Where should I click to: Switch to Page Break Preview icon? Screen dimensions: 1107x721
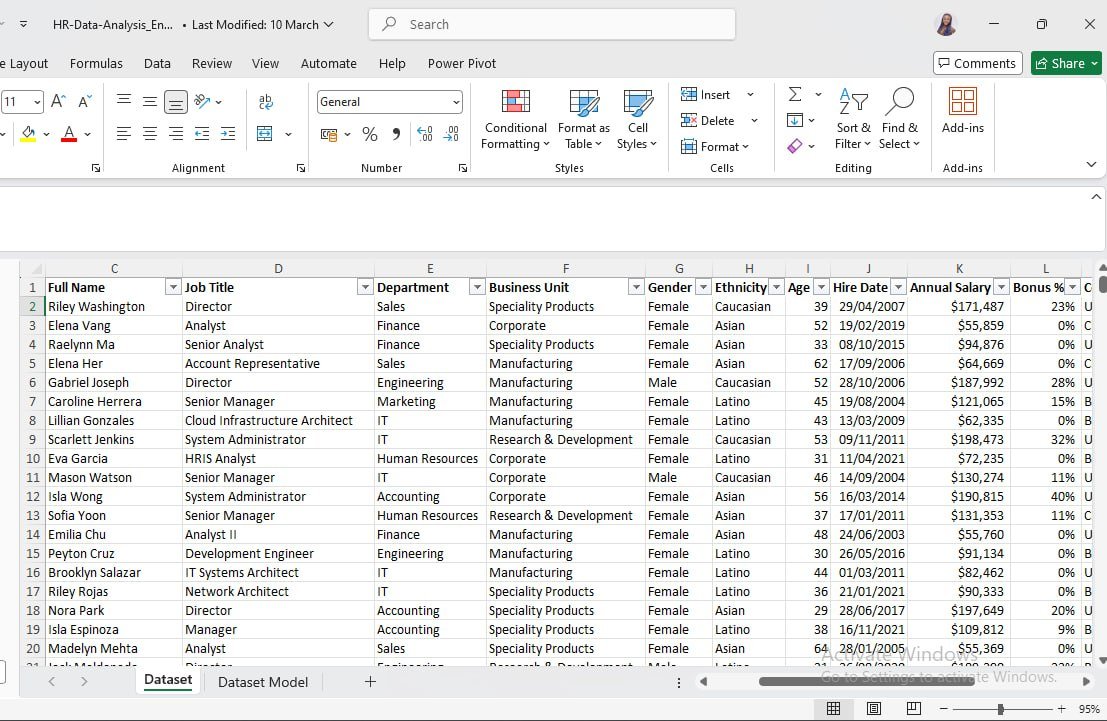914,708
